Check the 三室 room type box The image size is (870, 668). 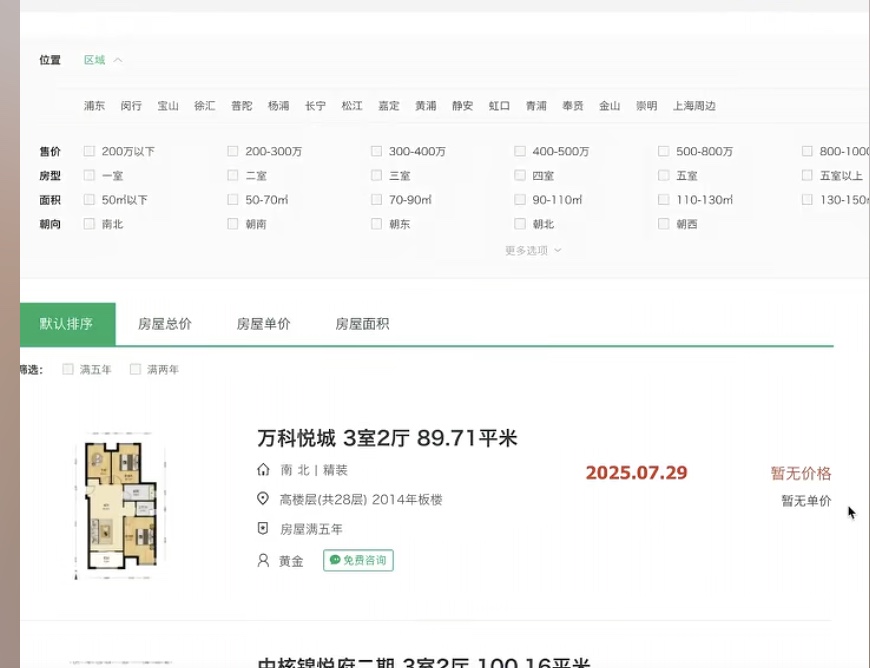[x=377, y=176]
